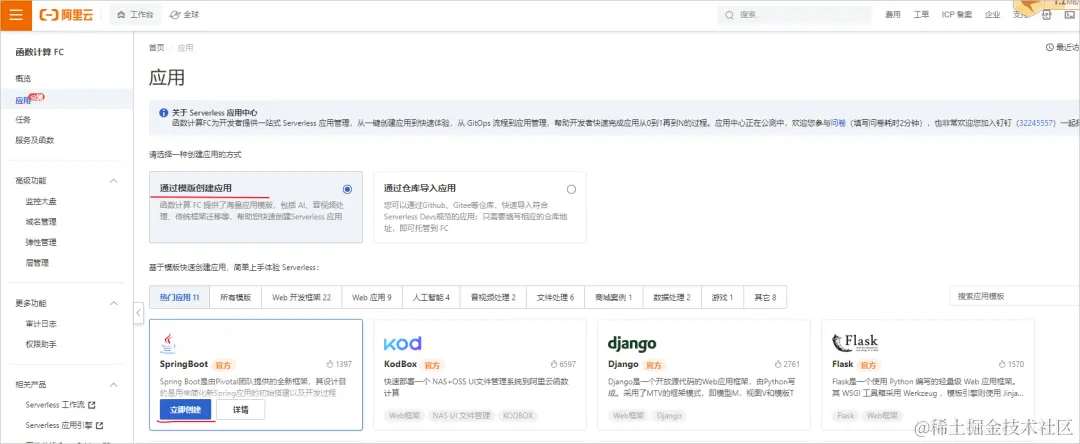1080x444 pixels.
Task: Click the KODBOX tag on KodBox card
Action: pyautogui.click(x=518, y=416)
